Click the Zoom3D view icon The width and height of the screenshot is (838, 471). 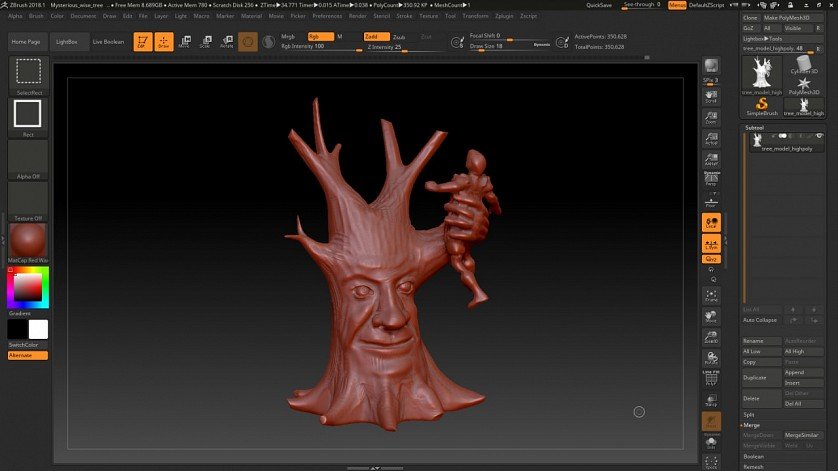coord(711,337)
